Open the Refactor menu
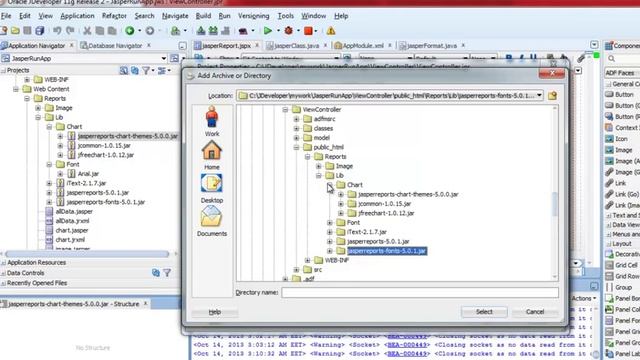This screenshot has height=360, width=640. [114, 16]
